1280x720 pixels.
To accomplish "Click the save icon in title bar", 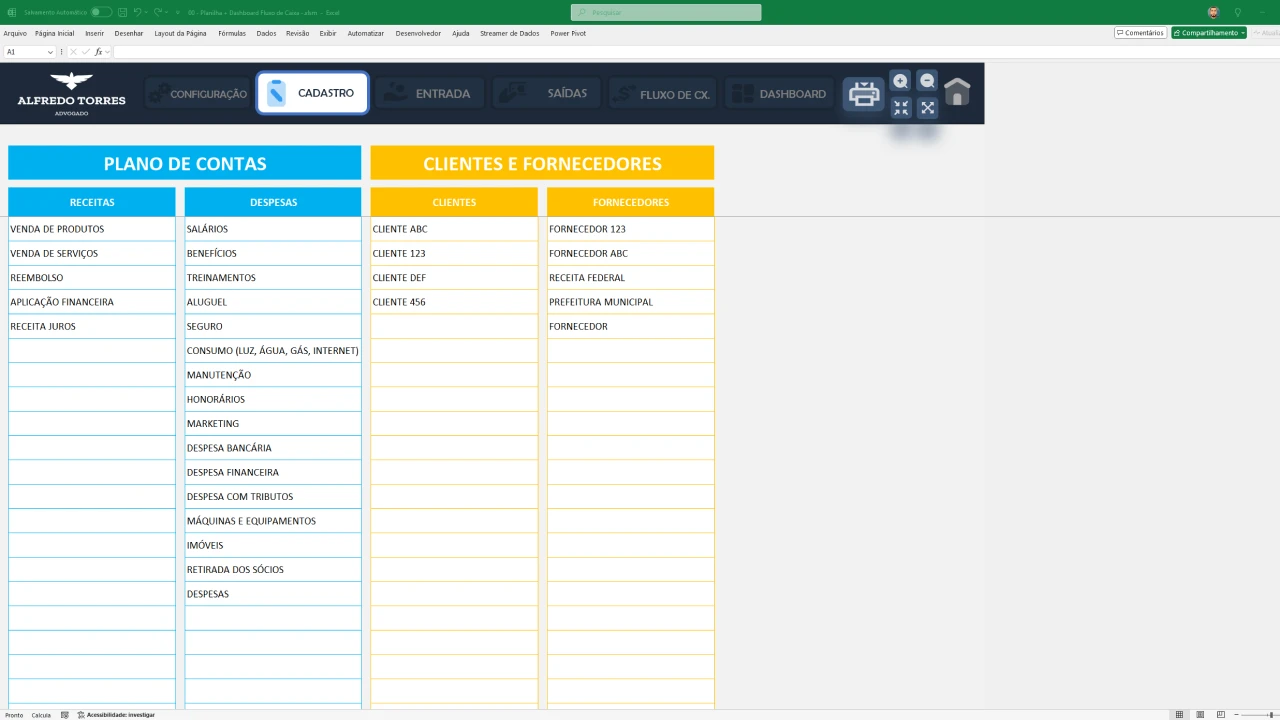I will [x=121, y=12].
